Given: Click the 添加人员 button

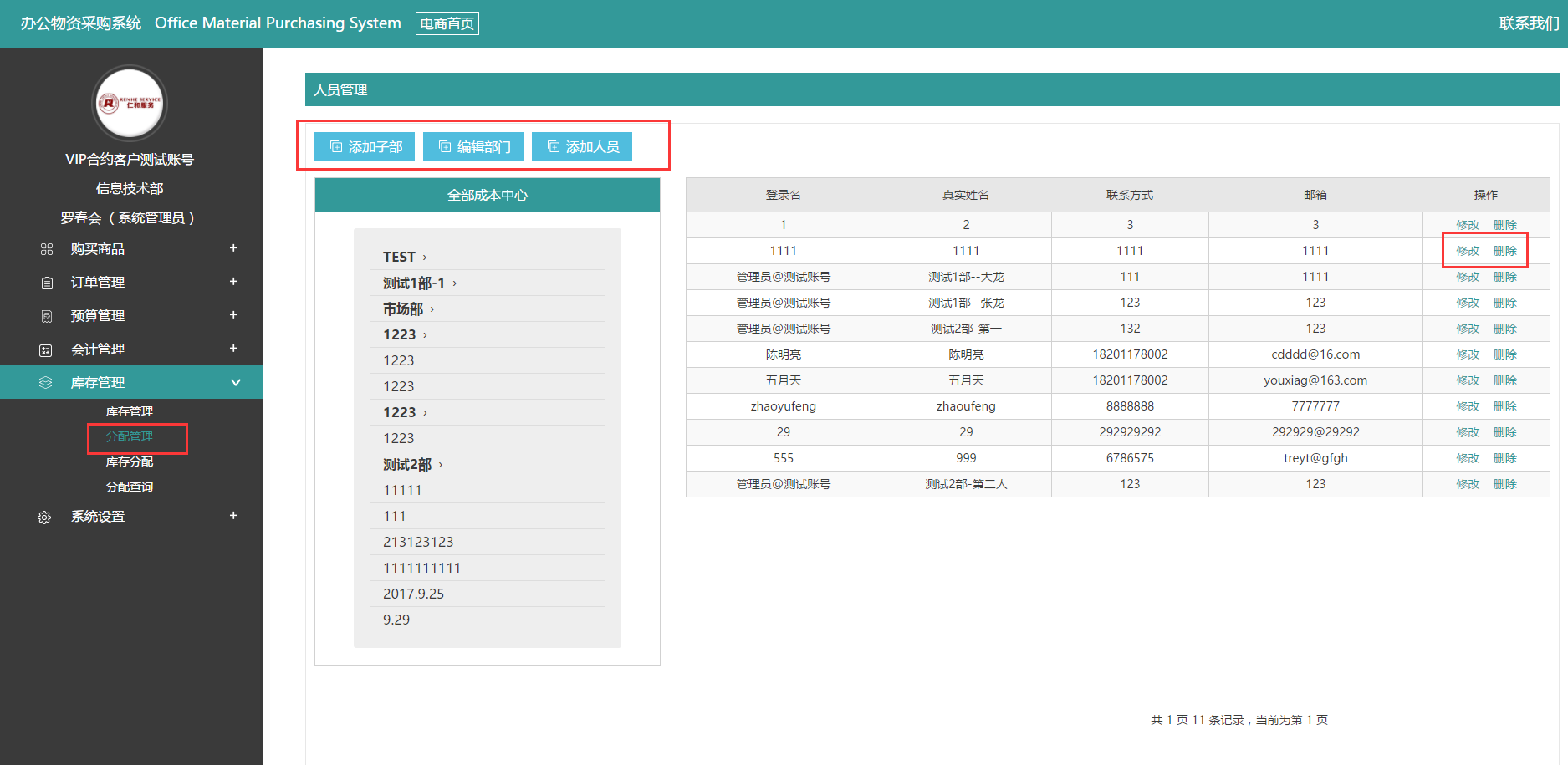Looking at the screenshot, I should (x=582, y=147).
